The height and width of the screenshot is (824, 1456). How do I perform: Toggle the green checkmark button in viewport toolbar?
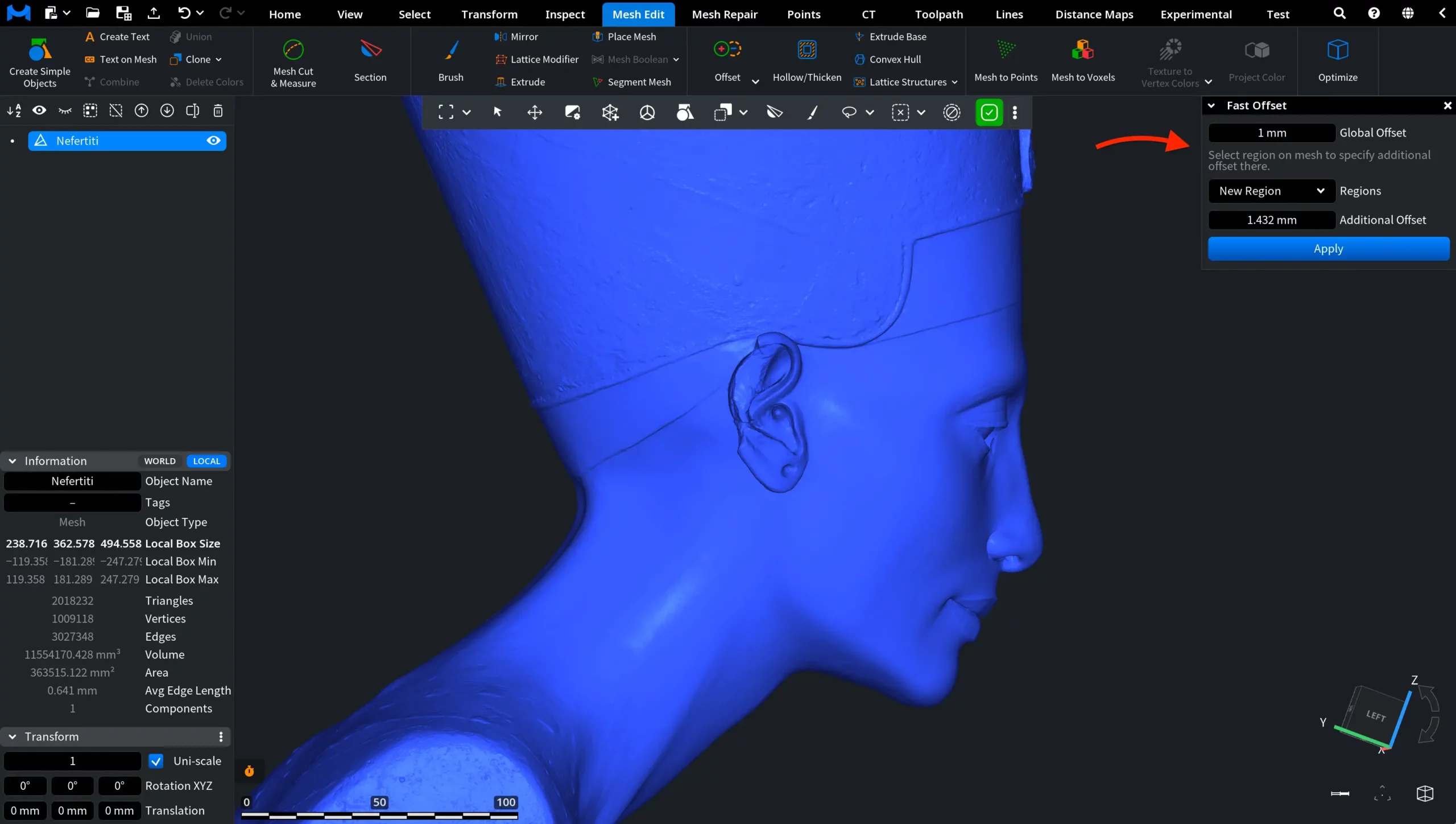click(989, 112)
